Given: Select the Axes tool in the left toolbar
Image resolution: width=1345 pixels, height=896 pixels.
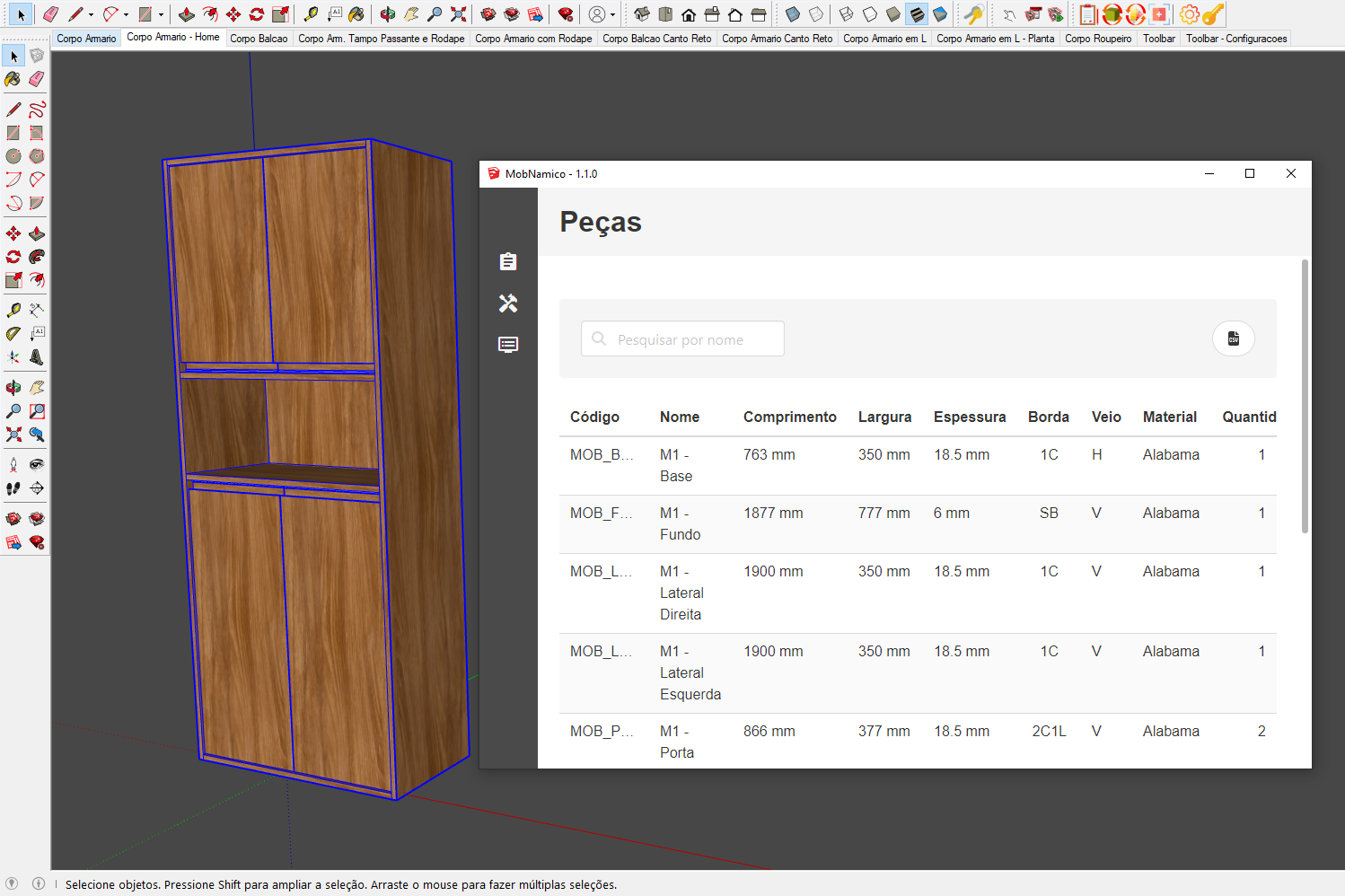Looking at the screenshot, I should (x=13, y=356).
